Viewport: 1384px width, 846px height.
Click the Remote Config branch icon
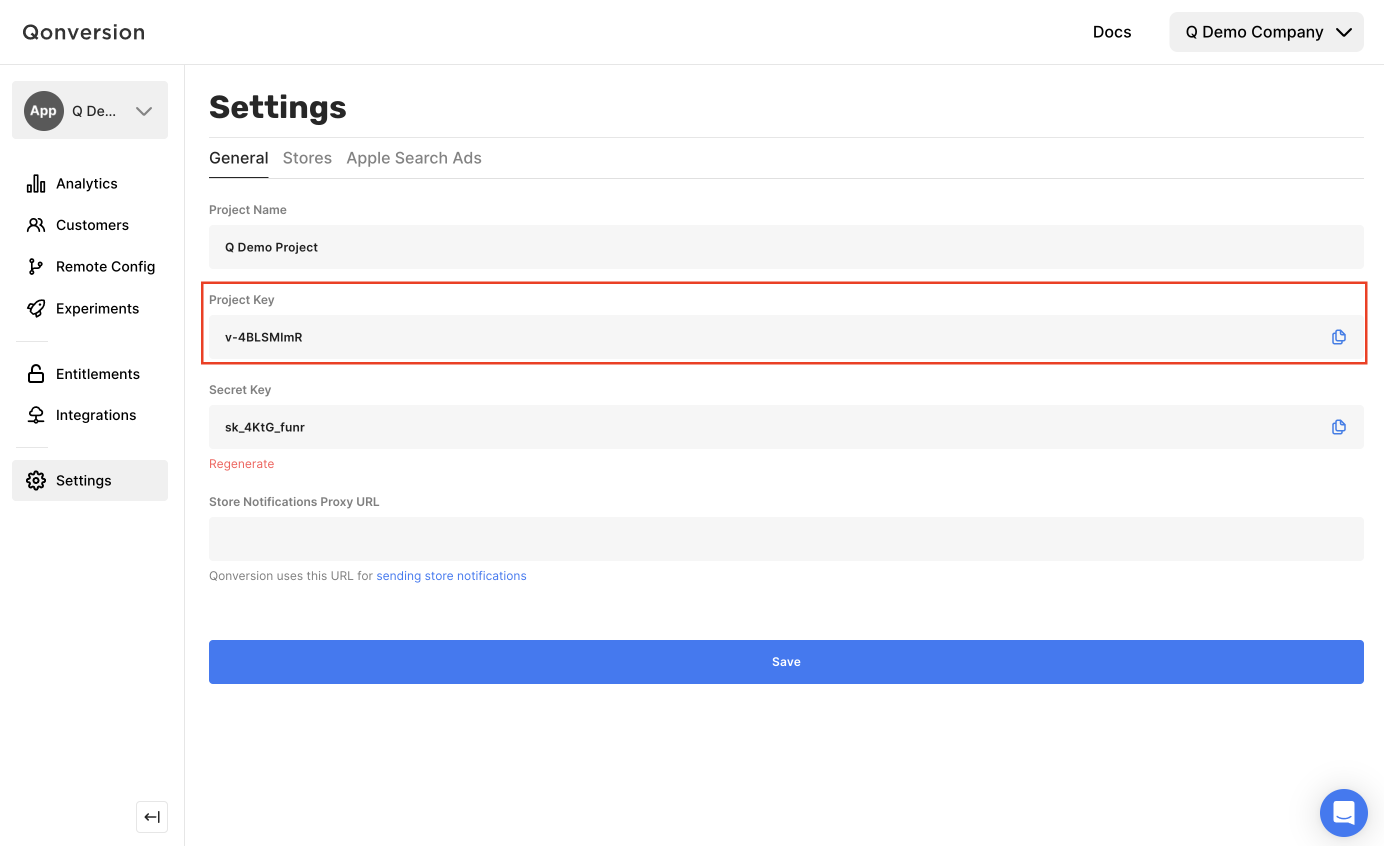coord(36,266)
